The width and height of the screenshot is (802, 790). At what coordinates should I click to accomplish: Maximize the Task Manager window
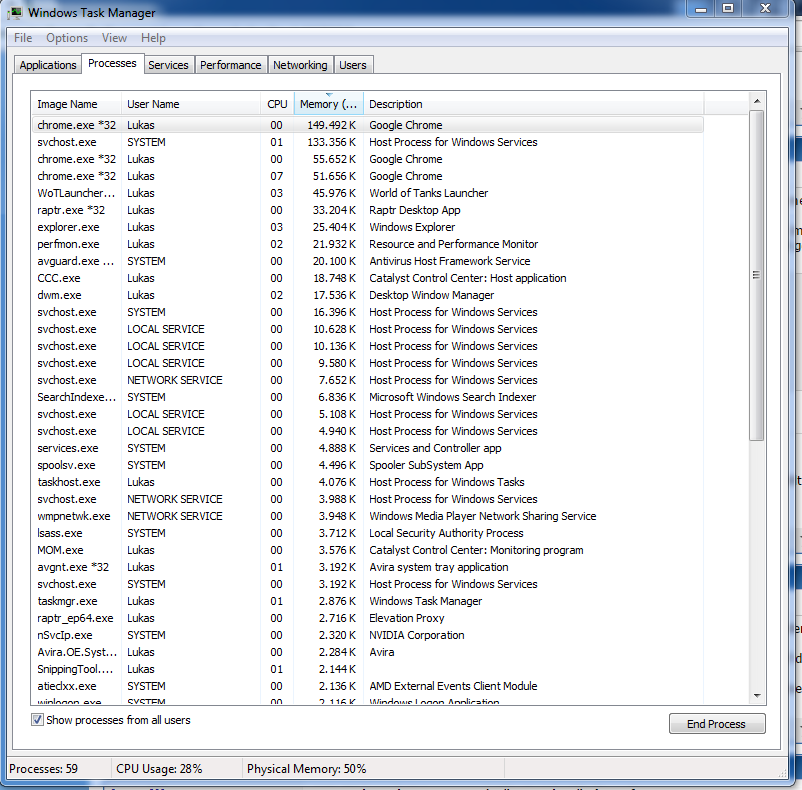pos(728,9)
